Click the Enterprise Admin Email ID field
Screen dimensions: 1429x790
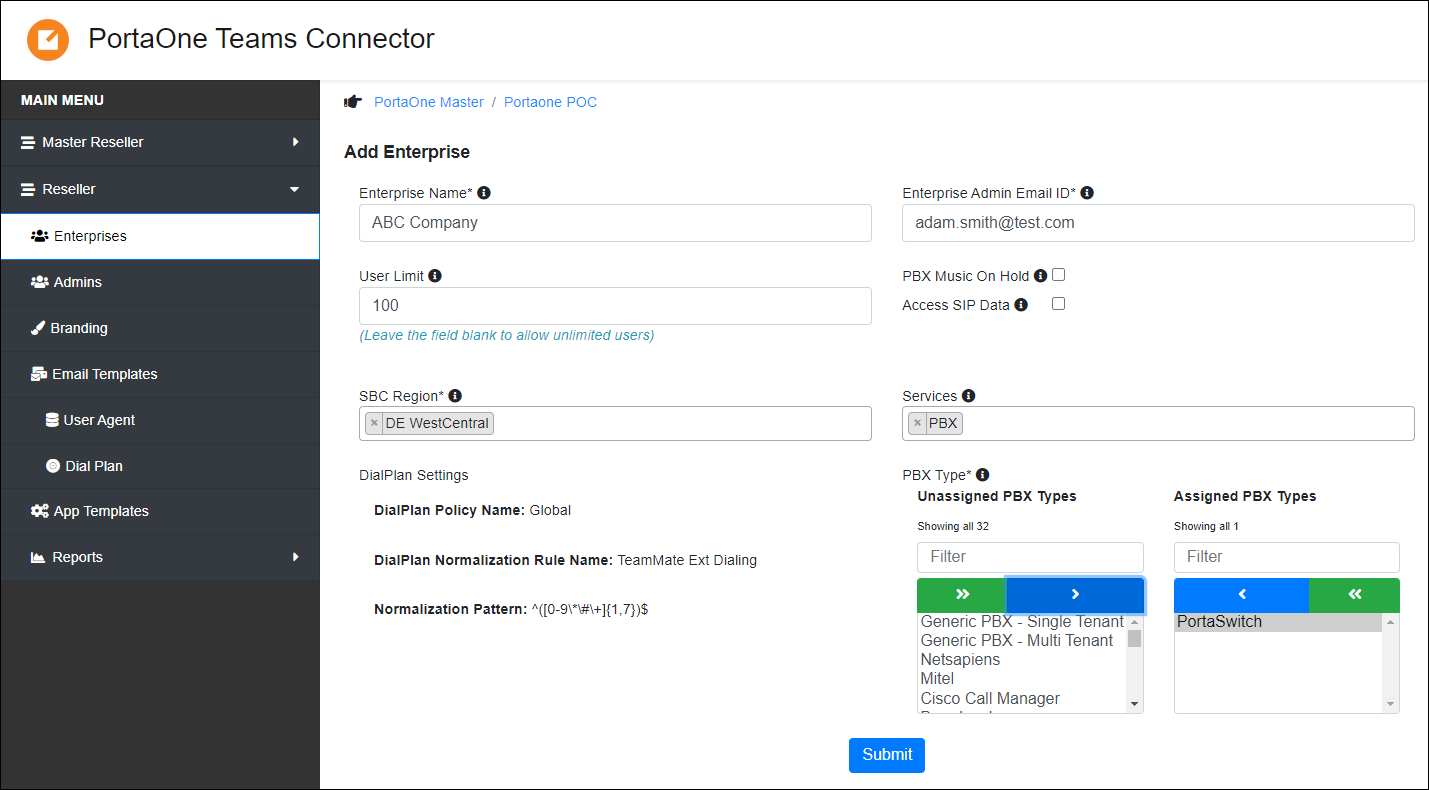pyautogui.click(x=1158, y=223)
